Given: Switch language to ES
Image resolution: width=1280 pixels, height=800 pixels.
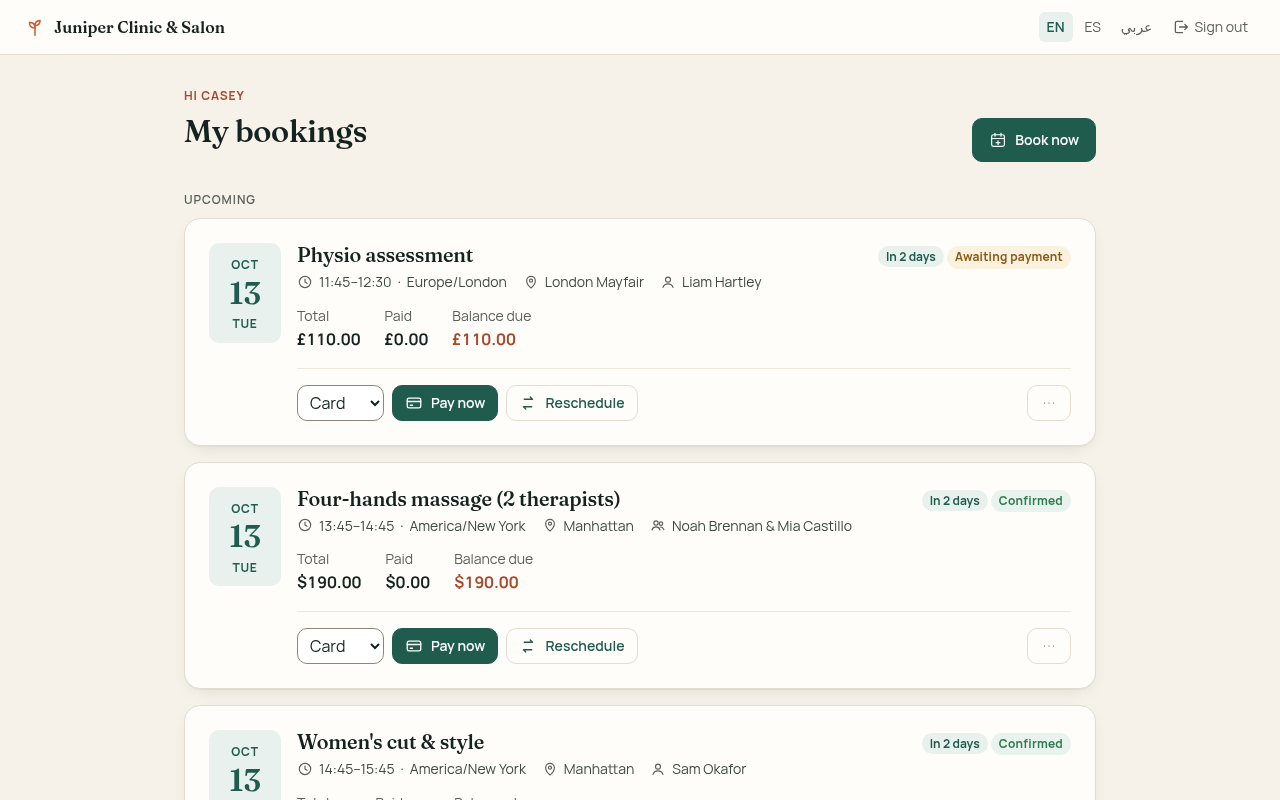Looking at the screenshot, I should (1093, 27).
